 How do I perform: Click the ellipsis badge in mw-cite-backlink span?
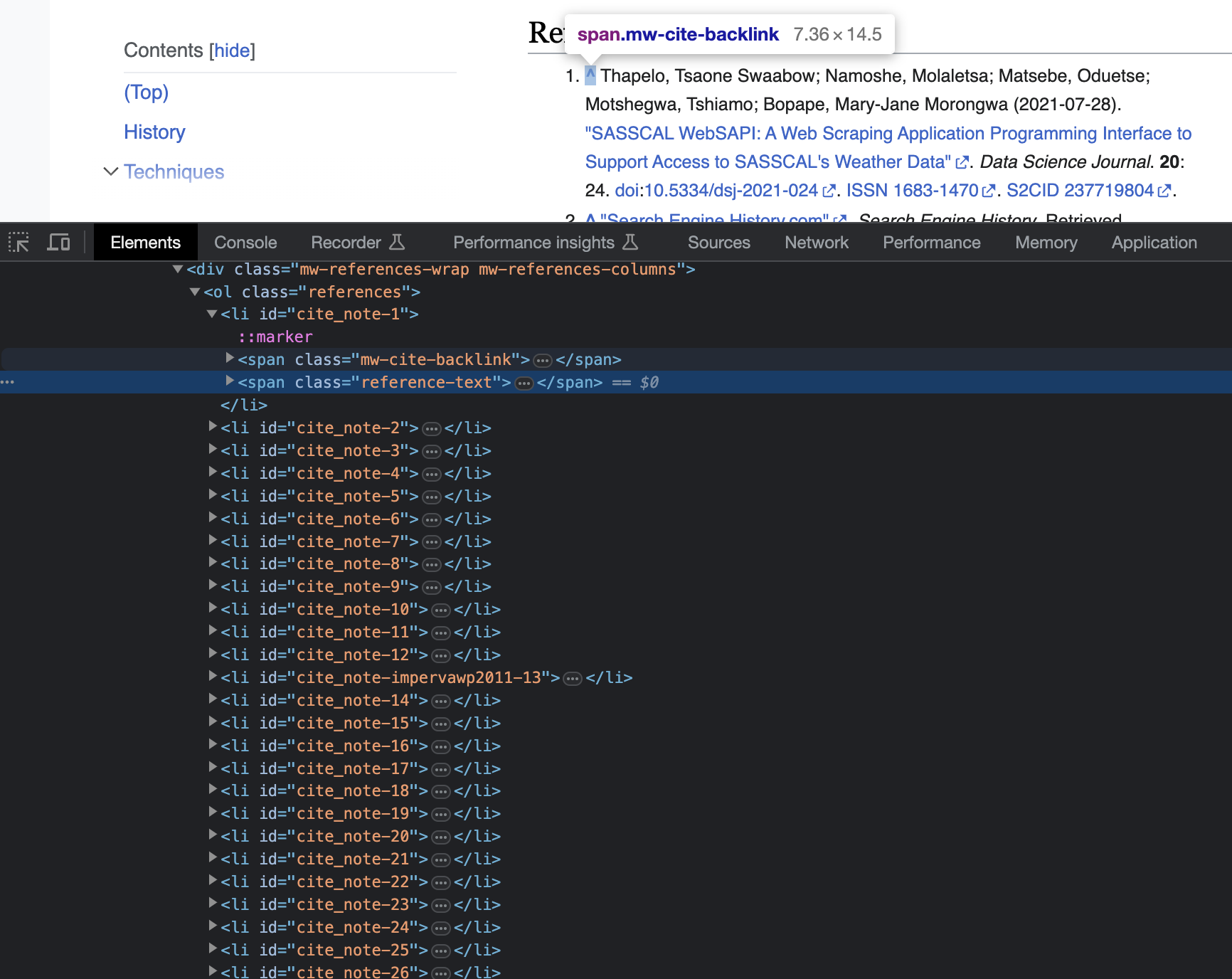tap(543, 361)
